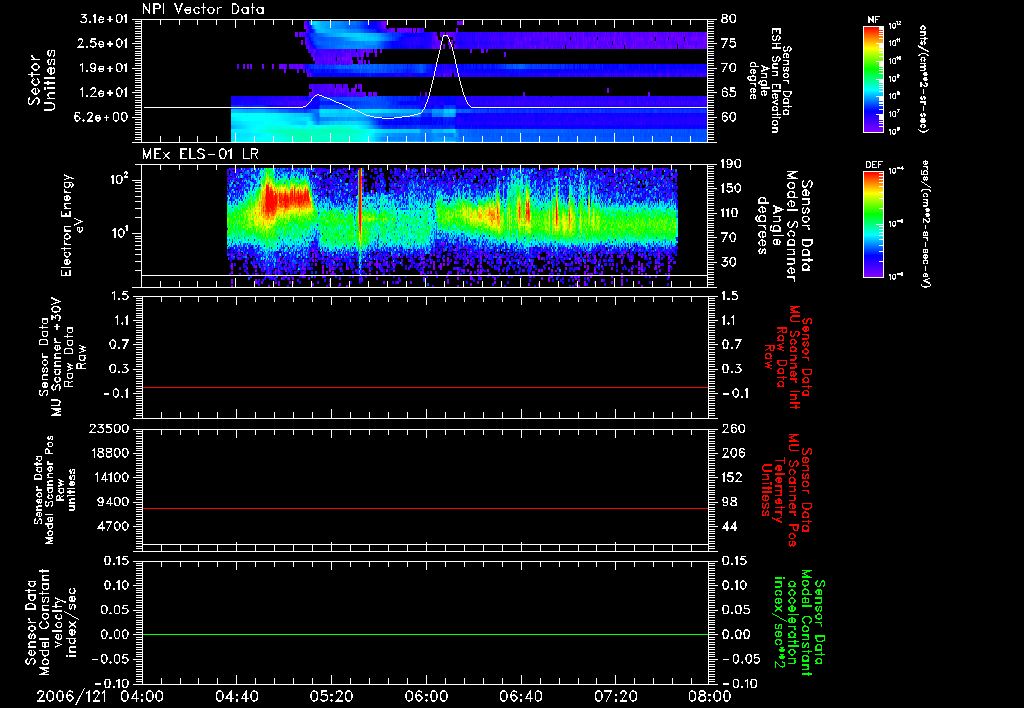This screenshot has width=1024, height=708.
Task: Click the "MU Scanner +30V" axis label
Action: click(x=56, y=357)
